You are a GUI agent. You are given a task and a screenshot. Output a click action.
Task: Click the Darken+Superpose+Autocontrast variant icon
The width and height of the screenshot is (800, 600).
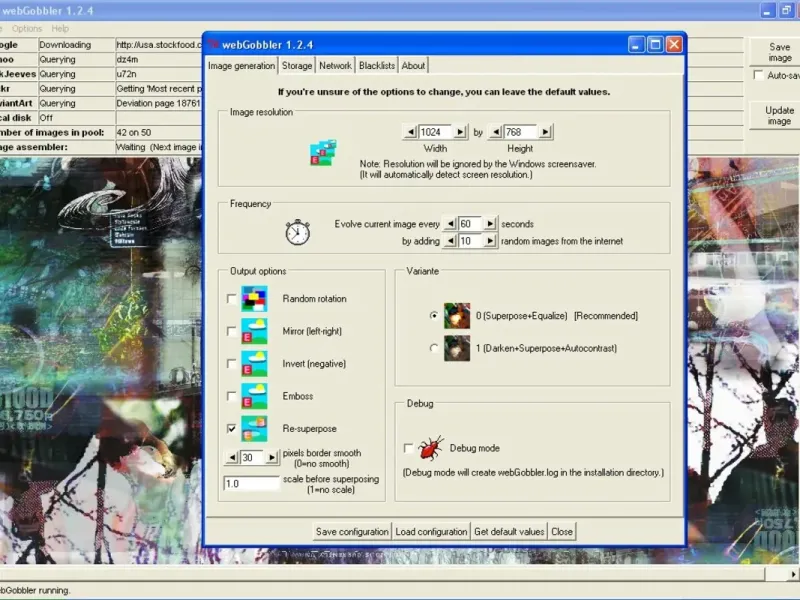click(x=457, y=348)
